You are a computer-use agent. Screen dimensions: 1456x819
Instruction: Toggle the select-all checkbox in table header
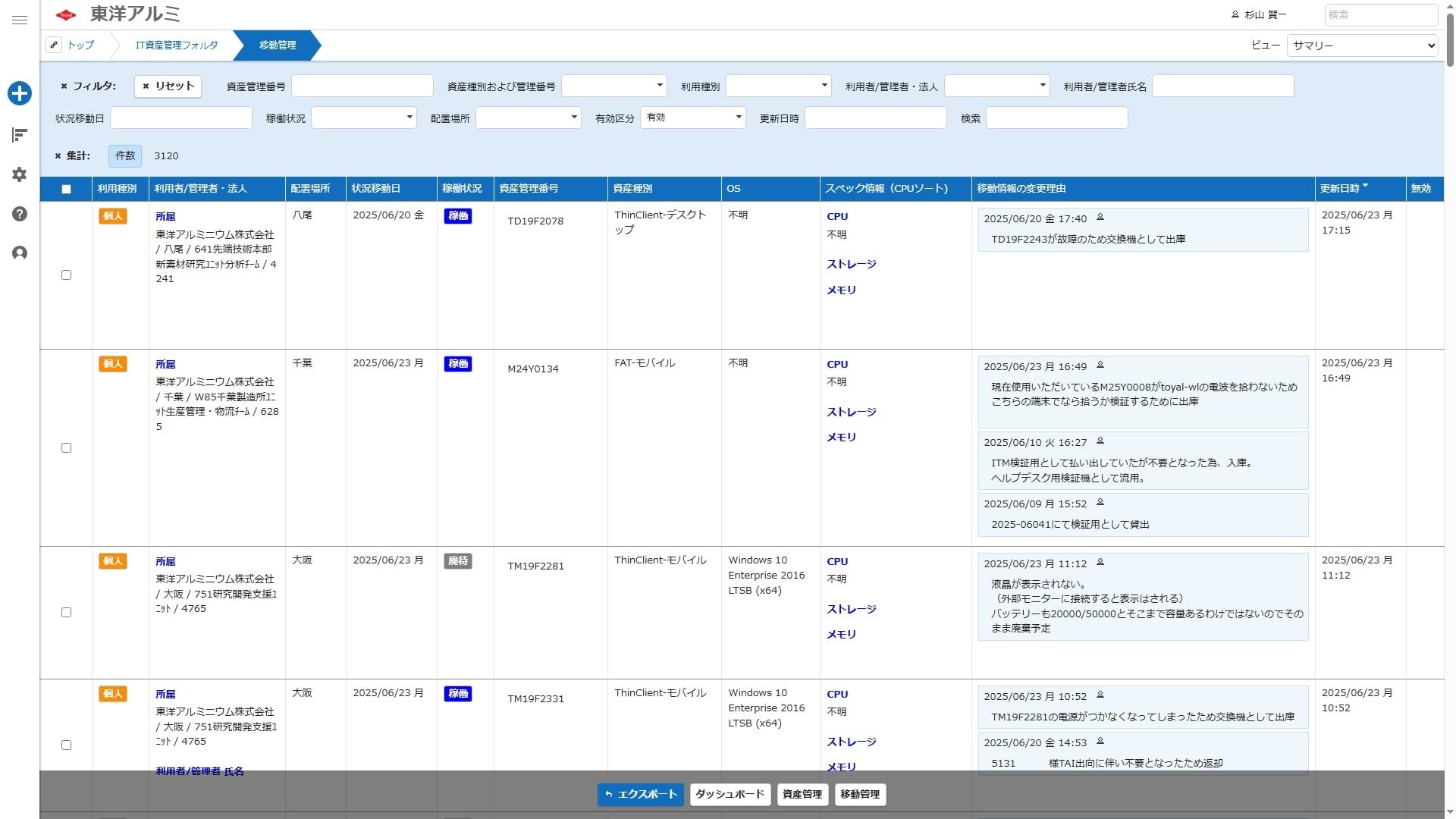pyautogui.click(x=66, y=190)
